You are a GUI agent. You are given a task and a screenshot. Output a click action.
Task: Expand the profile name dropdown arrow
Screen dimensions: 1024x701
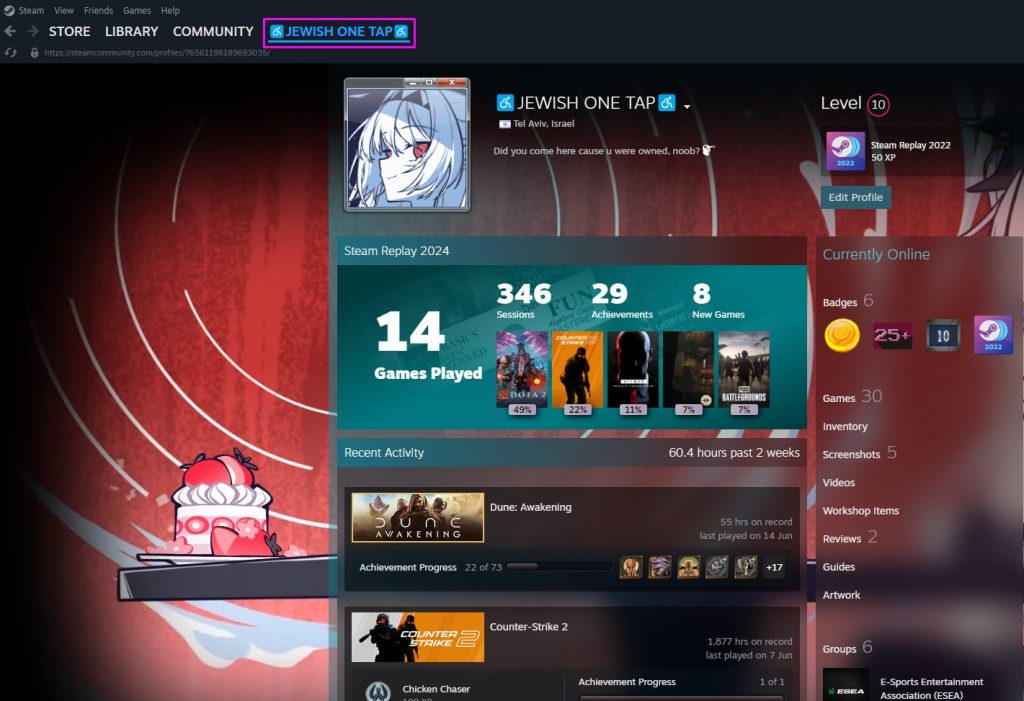(688, 106)
